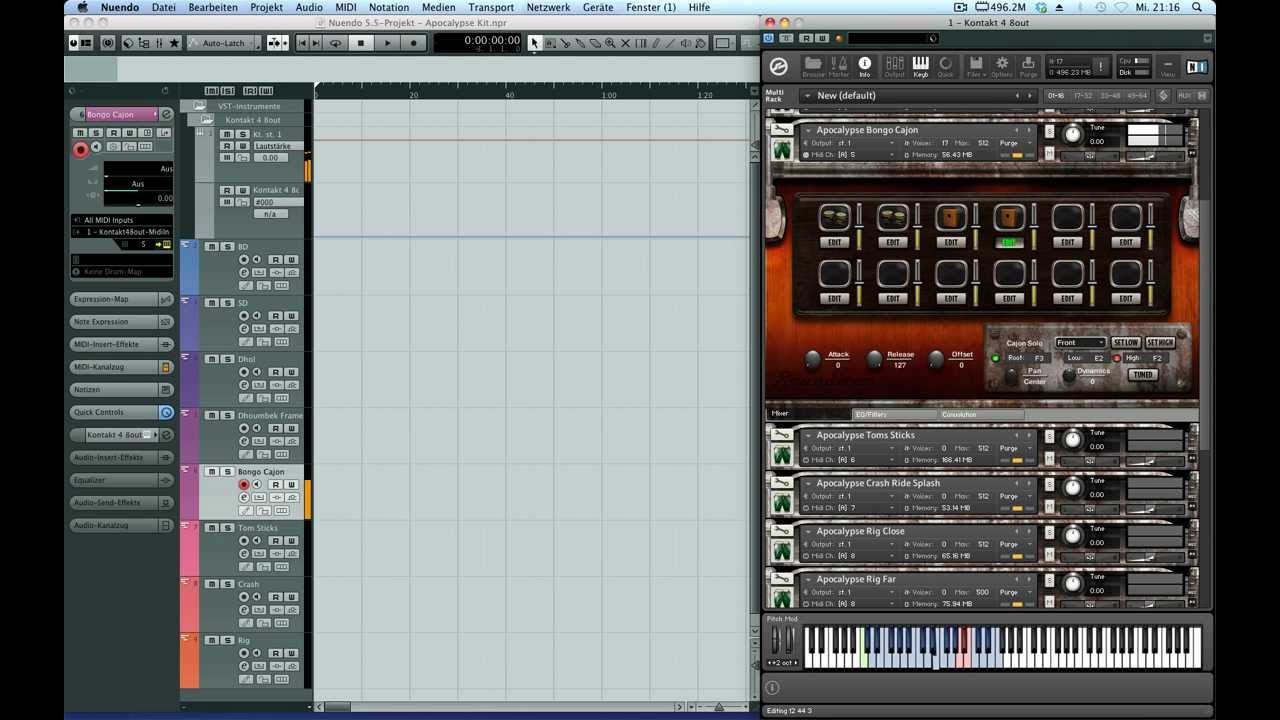
Task: Open the Kontakt Master metronome icon
Action: coord(839,66)
